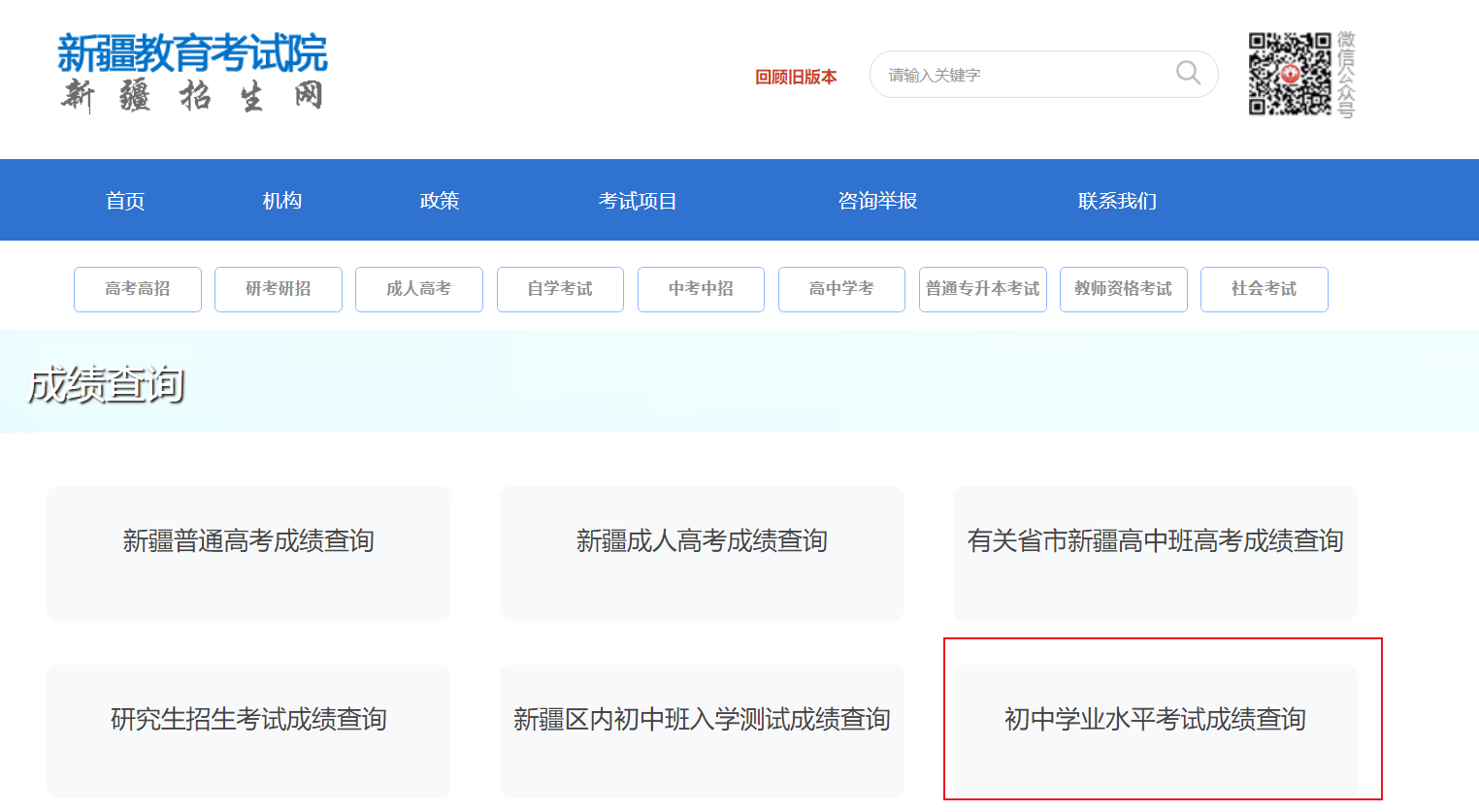The width and height of the screenshot is (1479, 812).
Task: Click the 新疆教育考试院 site logo
Action: [192, 73]
